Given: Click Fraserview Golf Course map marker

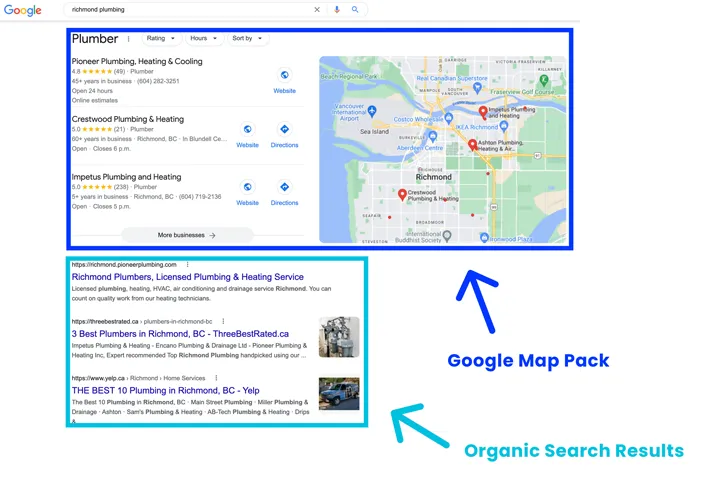Looking at the screenshot, I should click(x=544, y=81).
